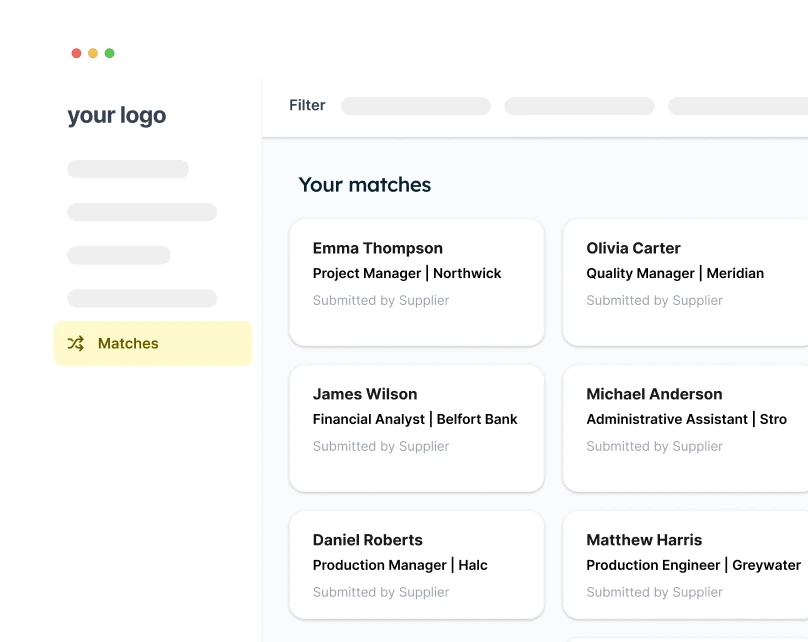
Task: Open Olivia Carter match card
Action: pos(685,283)
